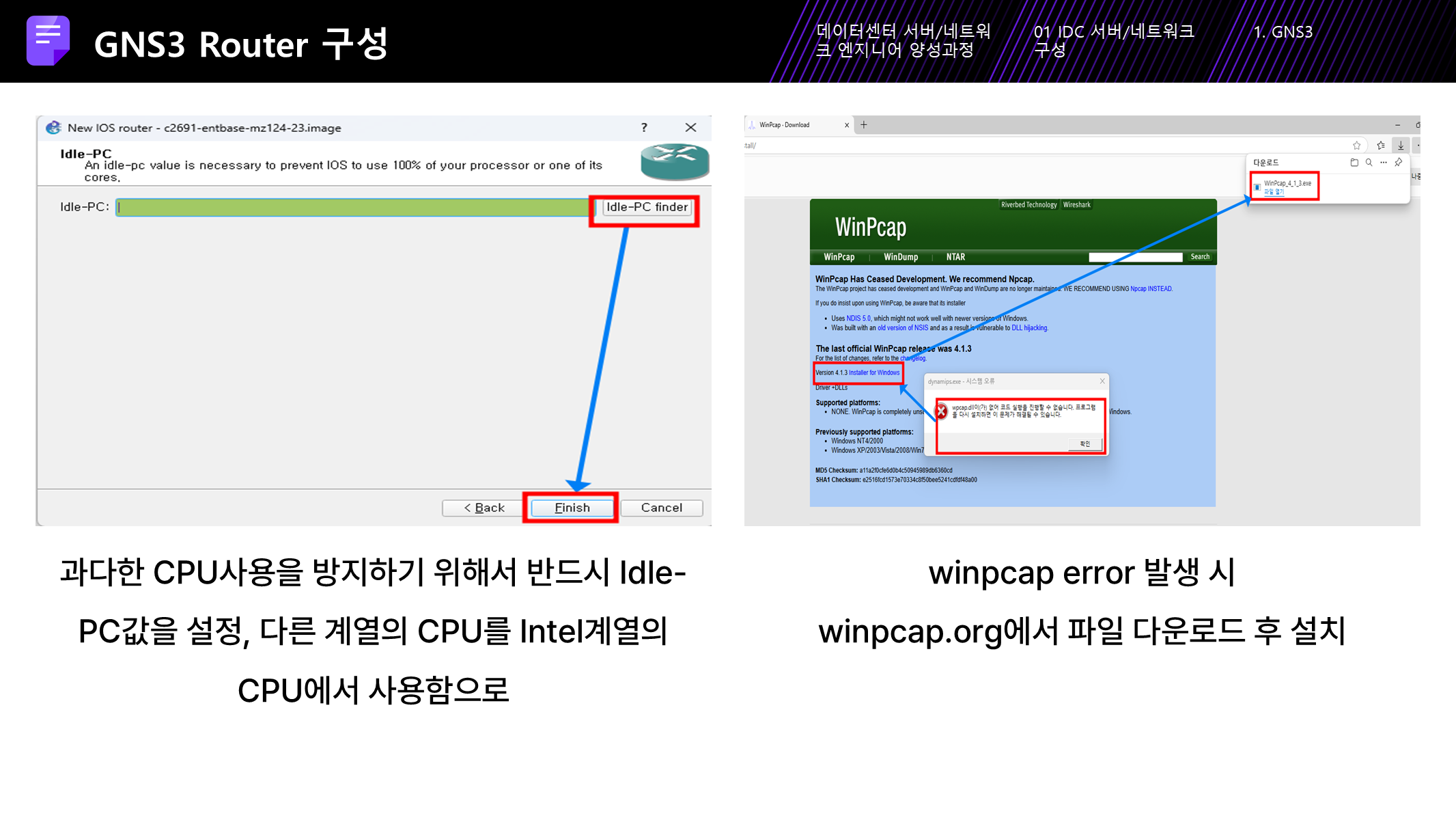Screen dimensions: 1456x820
Task: Open more options in the download panel
Action: pos(1384,163)
